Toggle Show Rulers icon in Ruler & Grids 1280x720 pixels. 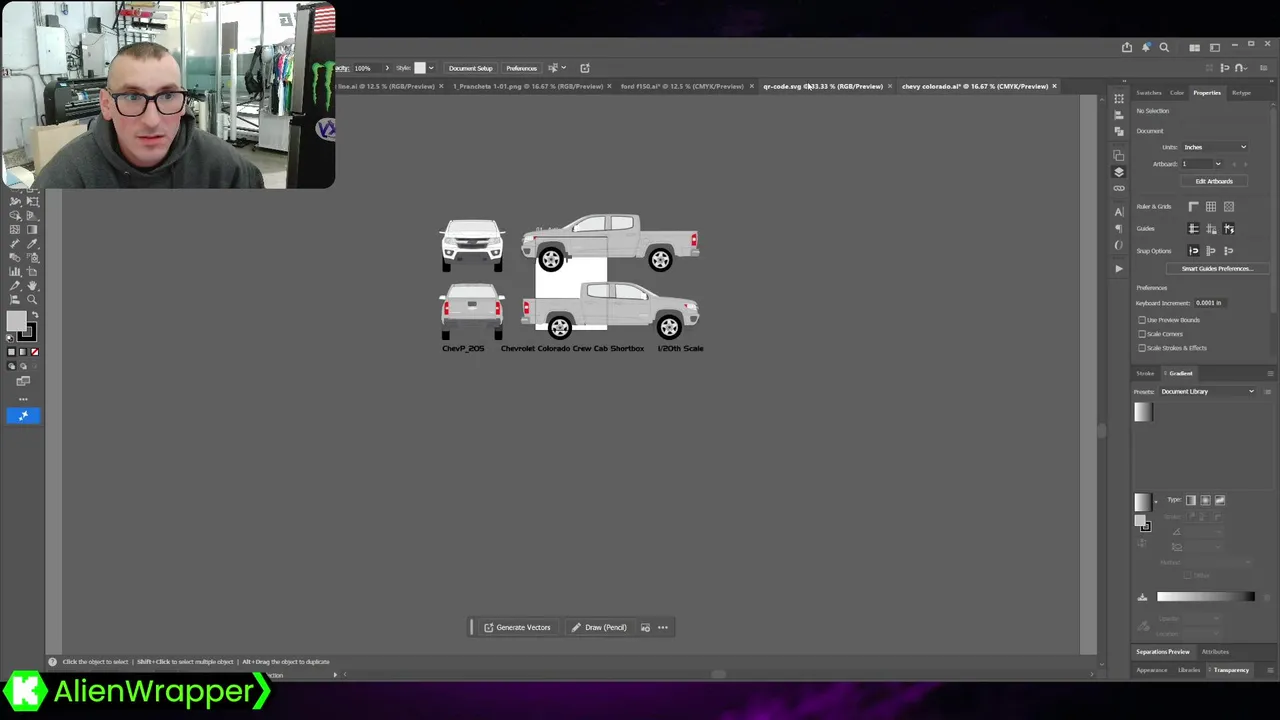1193,206
